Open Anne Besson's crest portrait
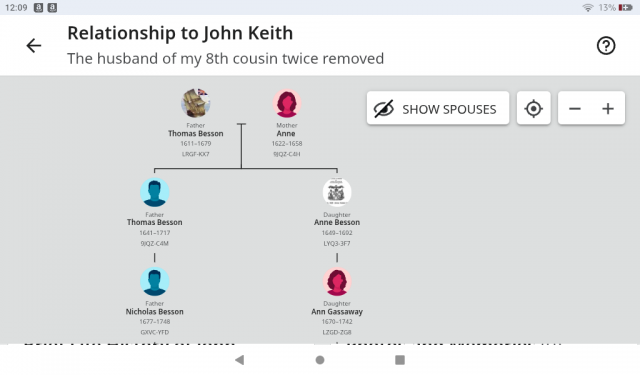Screen dimensions: 640x375 337,192
